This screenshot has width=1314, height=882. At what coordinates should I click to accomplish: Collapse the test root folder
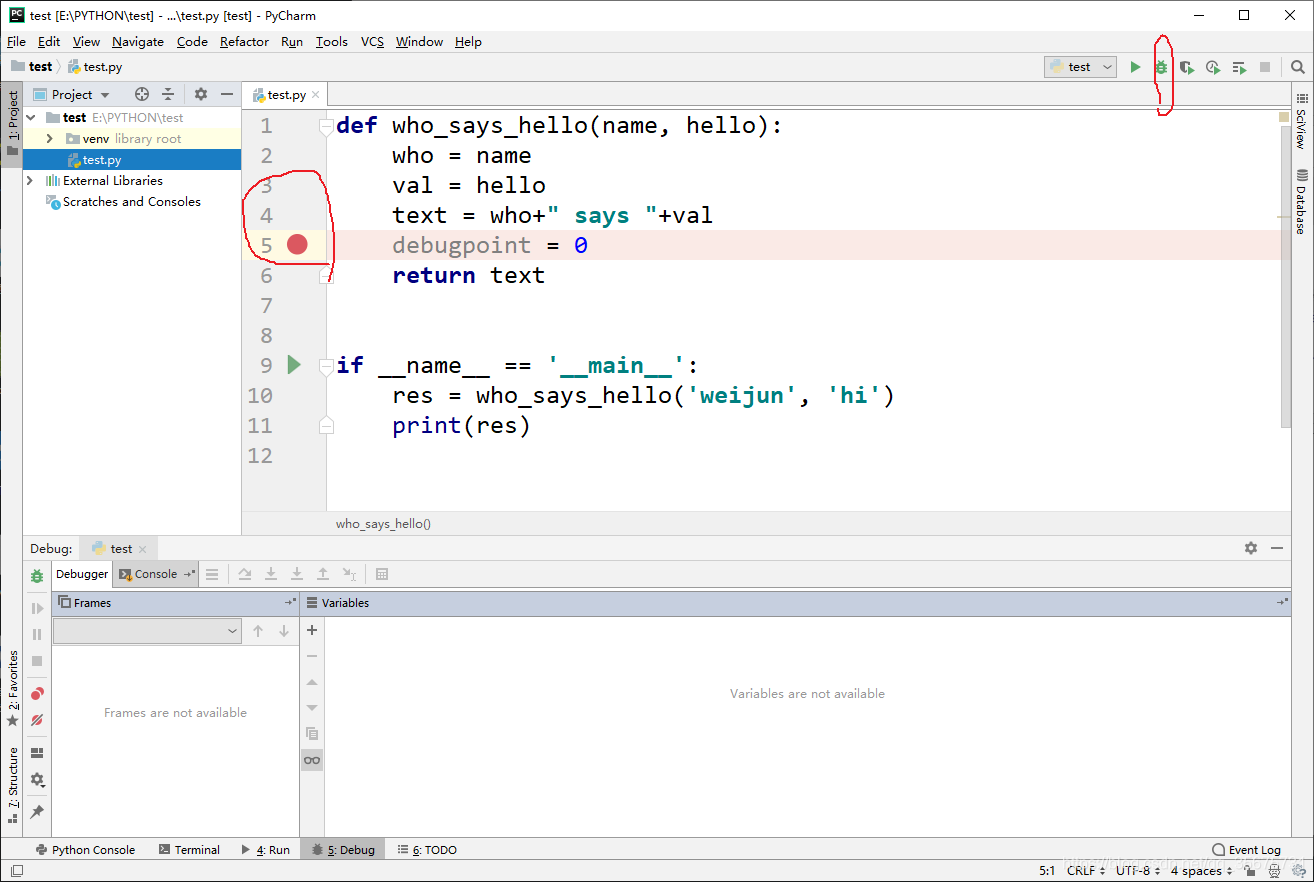(x=32, y=117)
